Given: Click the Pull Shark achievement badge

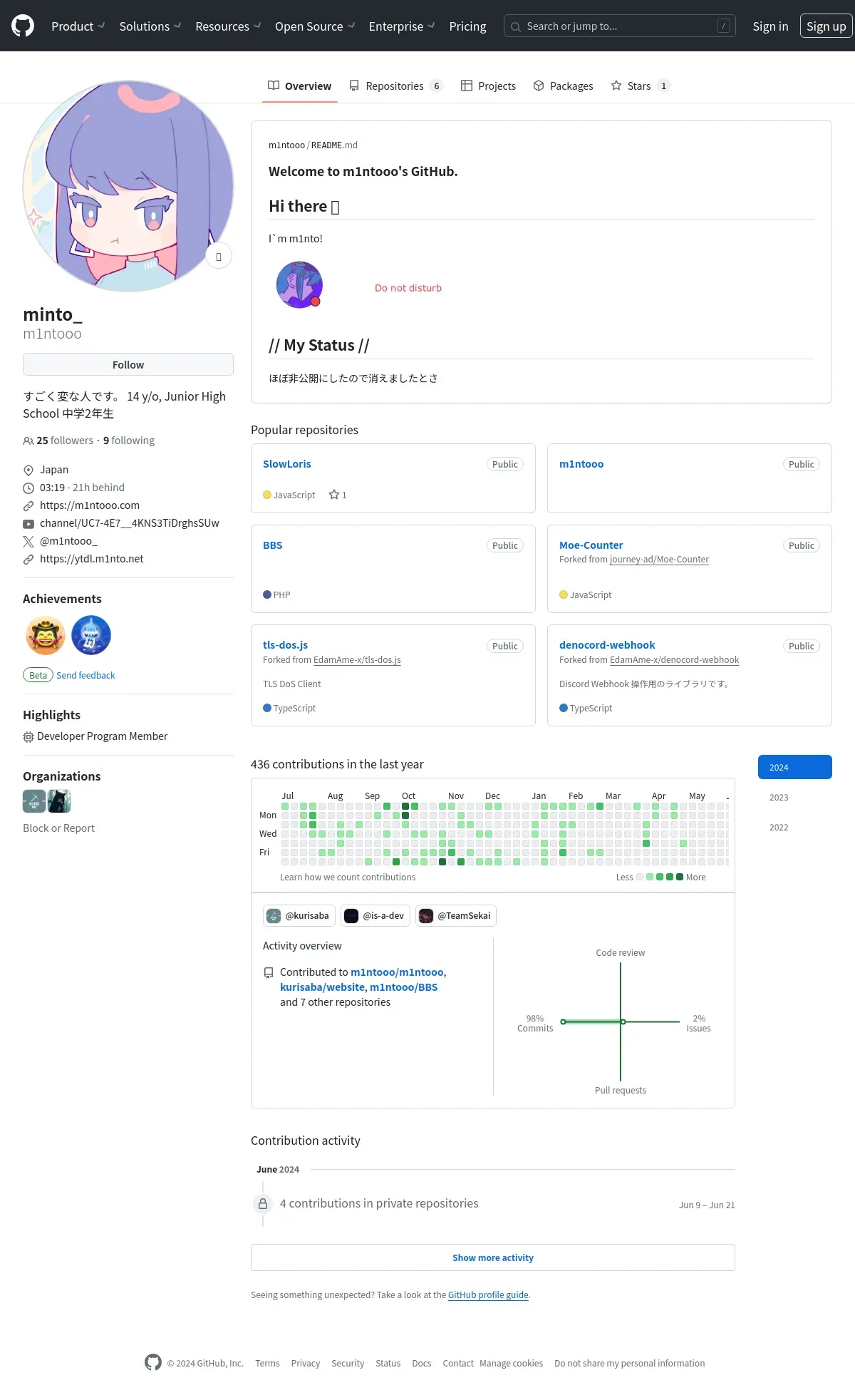Looking at the screenshot, I should pyautogui.click(x=91, y=635).
